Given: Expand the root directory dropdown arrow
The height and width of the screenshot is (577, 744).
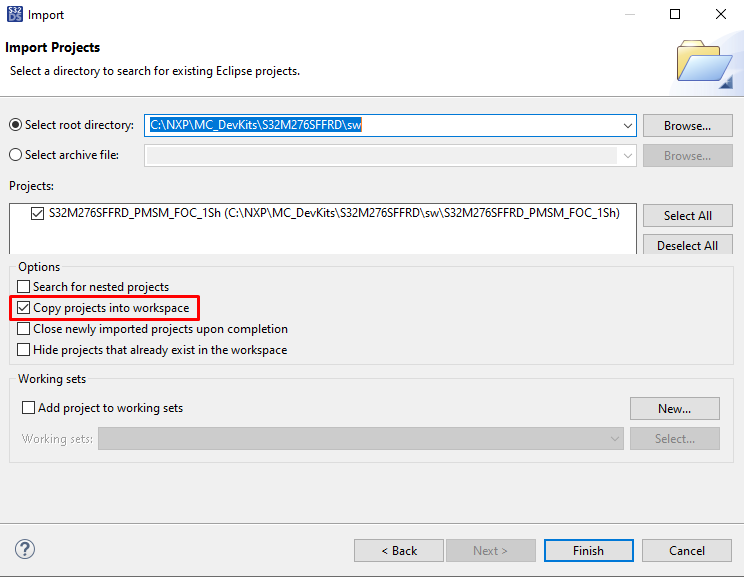Looking at the screenshot, I should point(627,125).
